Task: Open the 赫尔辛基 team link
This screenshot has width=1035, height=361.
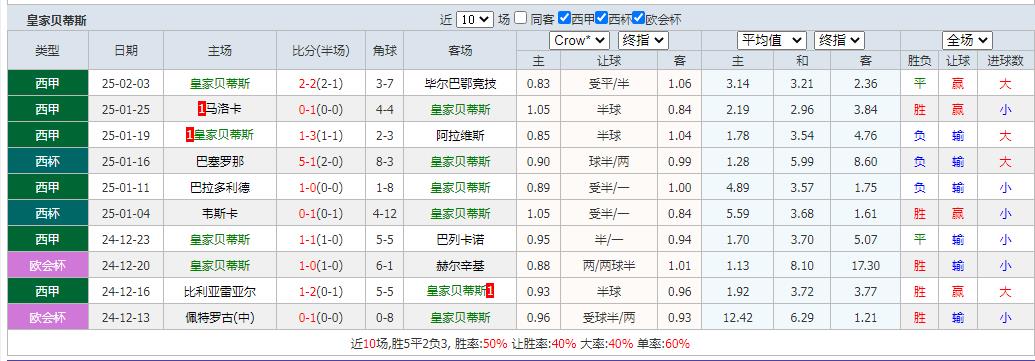Action: [x=460, y=265]
